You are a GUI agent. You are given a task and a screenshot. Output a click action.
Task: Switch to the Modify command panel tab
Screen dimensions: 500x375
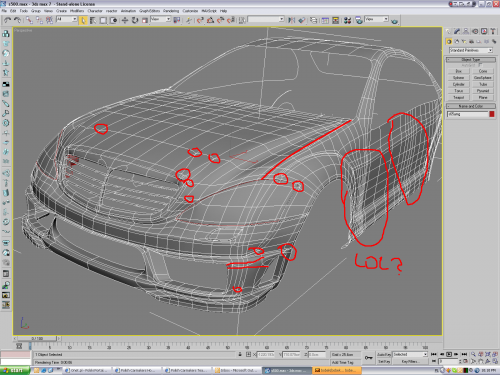[457, 31]
